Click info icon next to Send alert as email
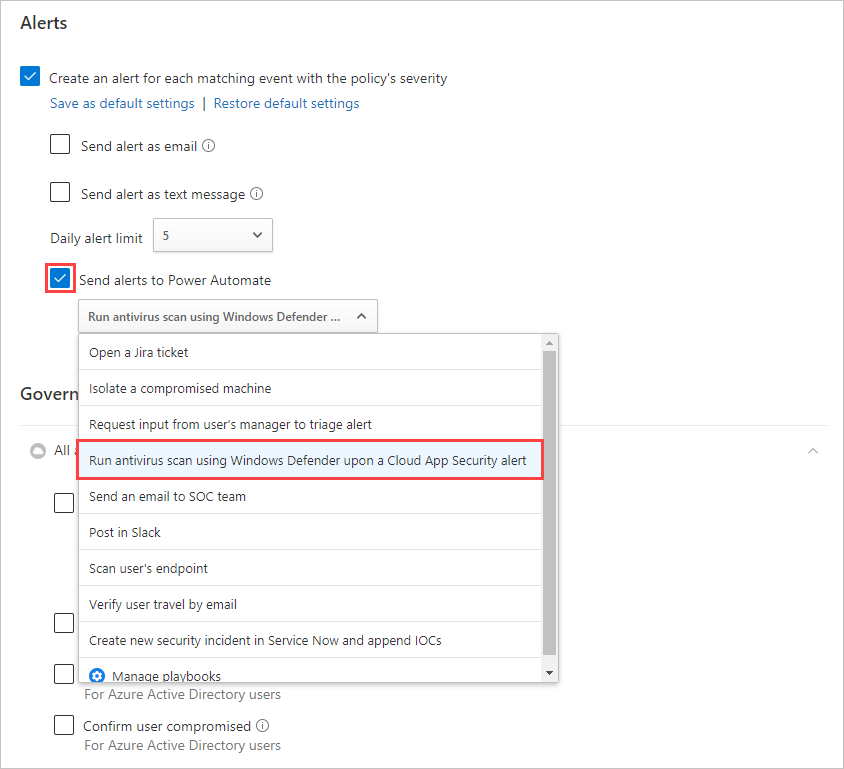Viewport: 844px width, 769px height. tap(209, 144)
